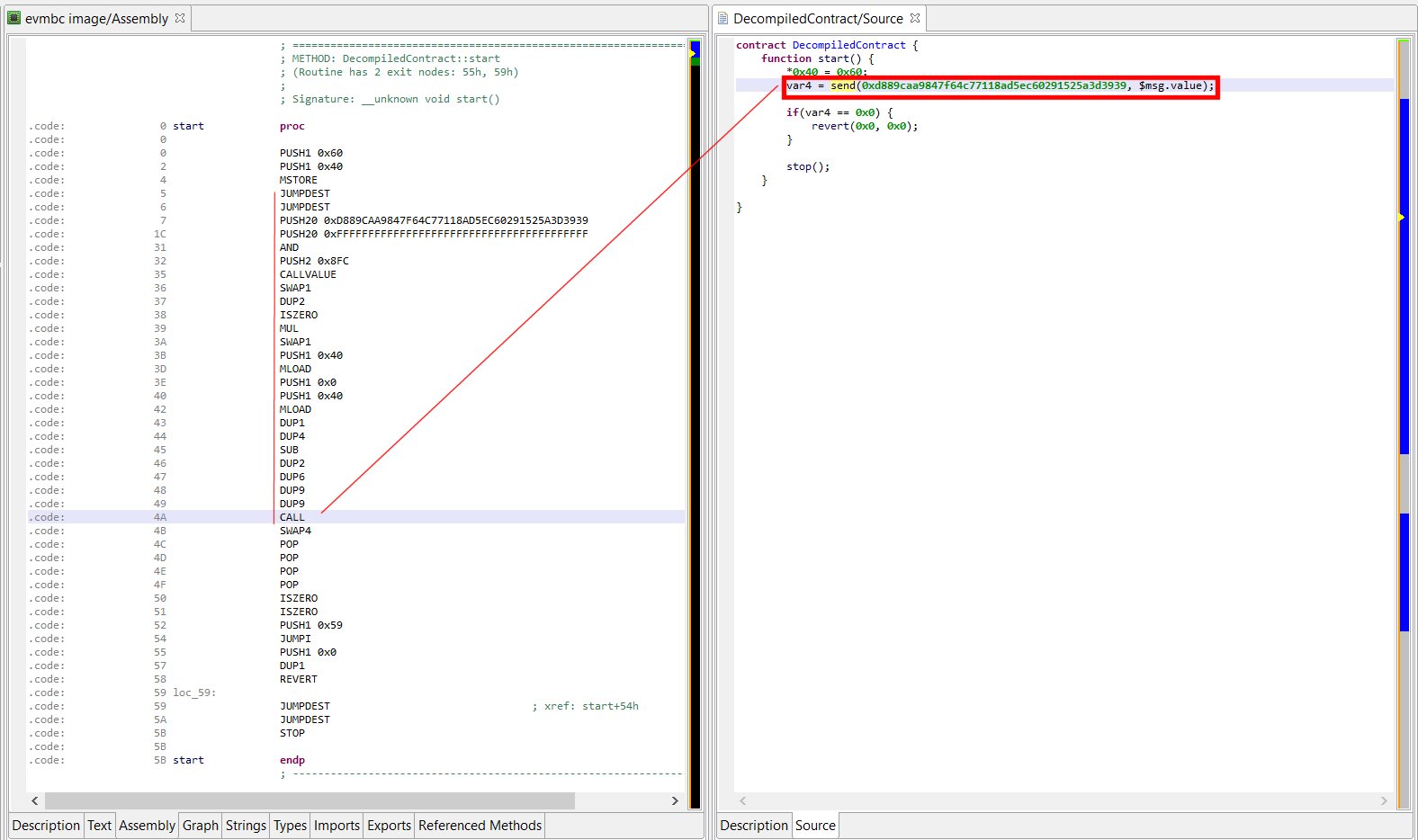The image size is (1418, 840).
Task: Click the PUSH20 0xD889CAA9847F64C77118AD5EC60291525A3D3939 line
Action: click(434, 220)
